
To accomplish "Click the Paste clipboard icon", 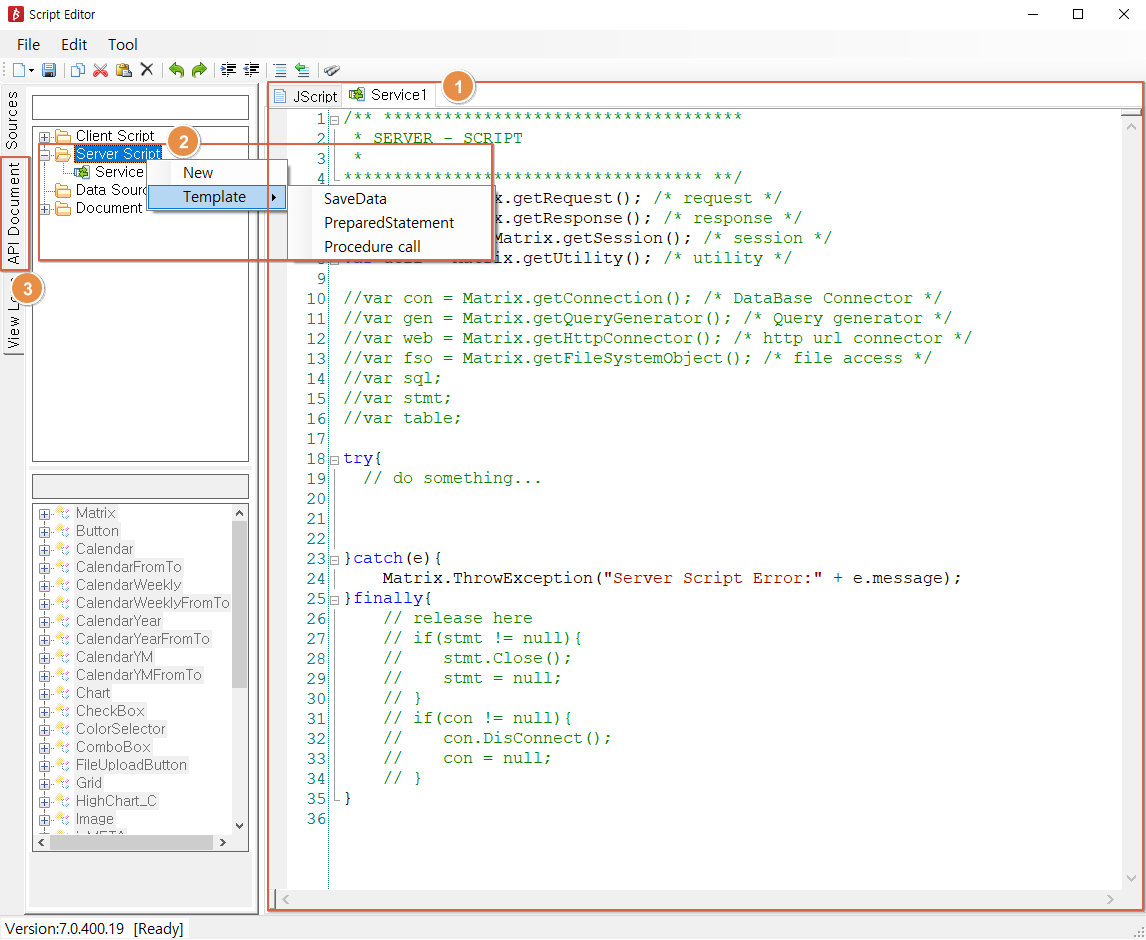I will tap(123, 70).
